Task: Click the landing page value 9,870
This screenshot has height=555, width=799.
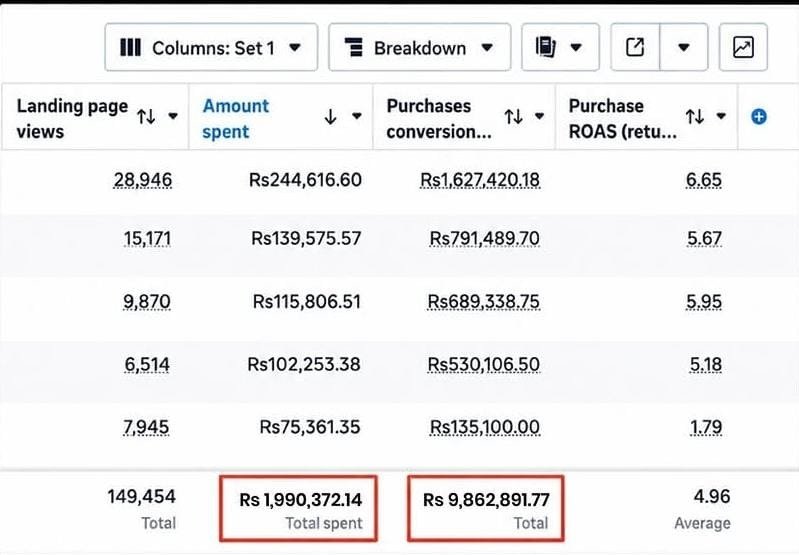Action: point(147,302)
